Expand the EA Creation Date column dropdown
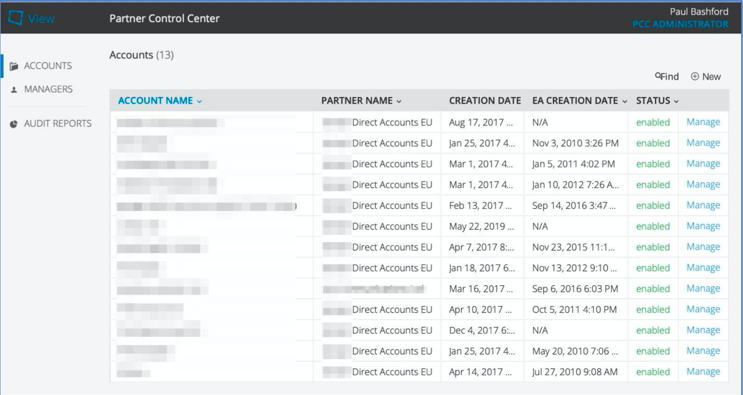743x395 pixels. (x=625, y=101)
